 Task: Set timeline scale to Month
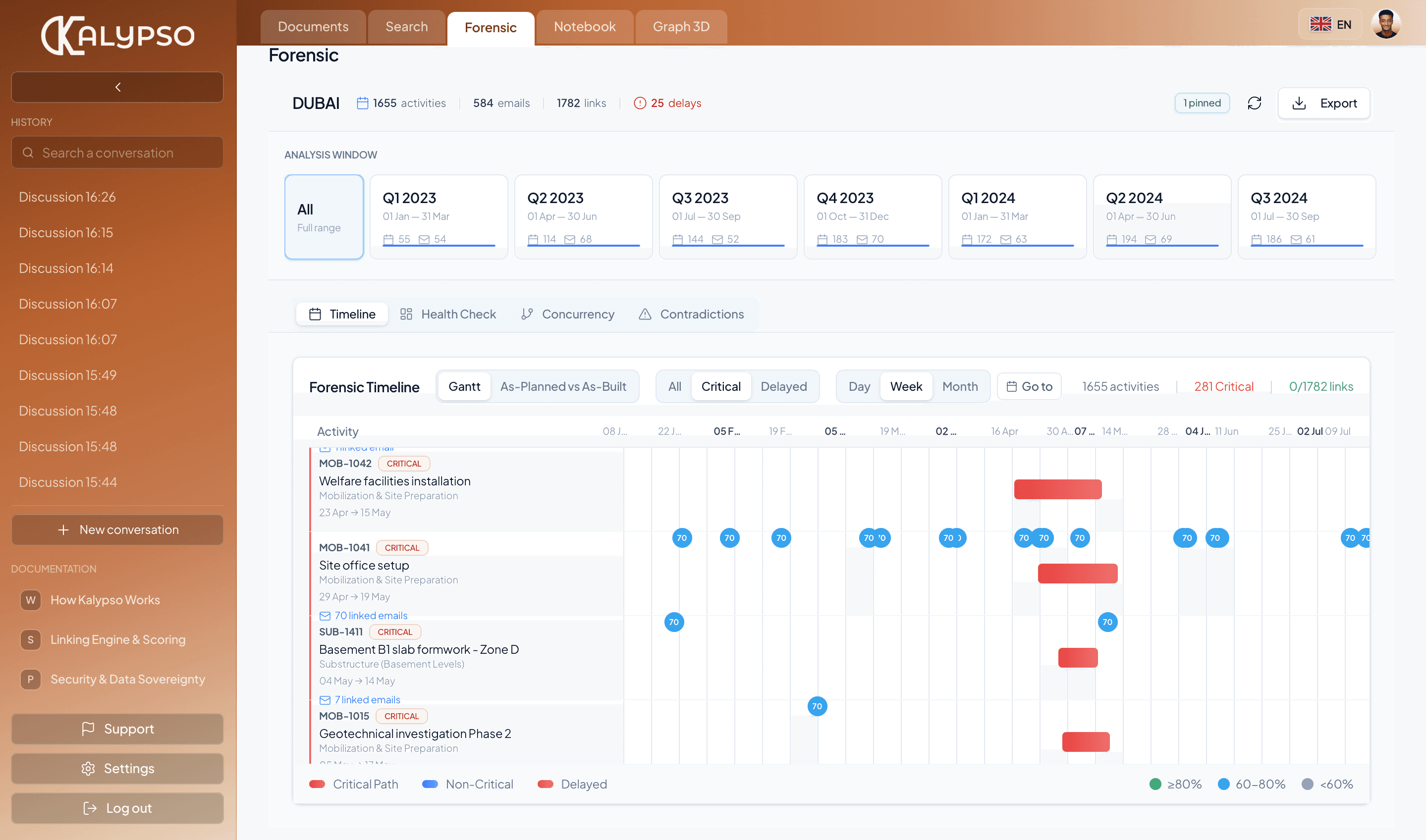pos(960,386)
